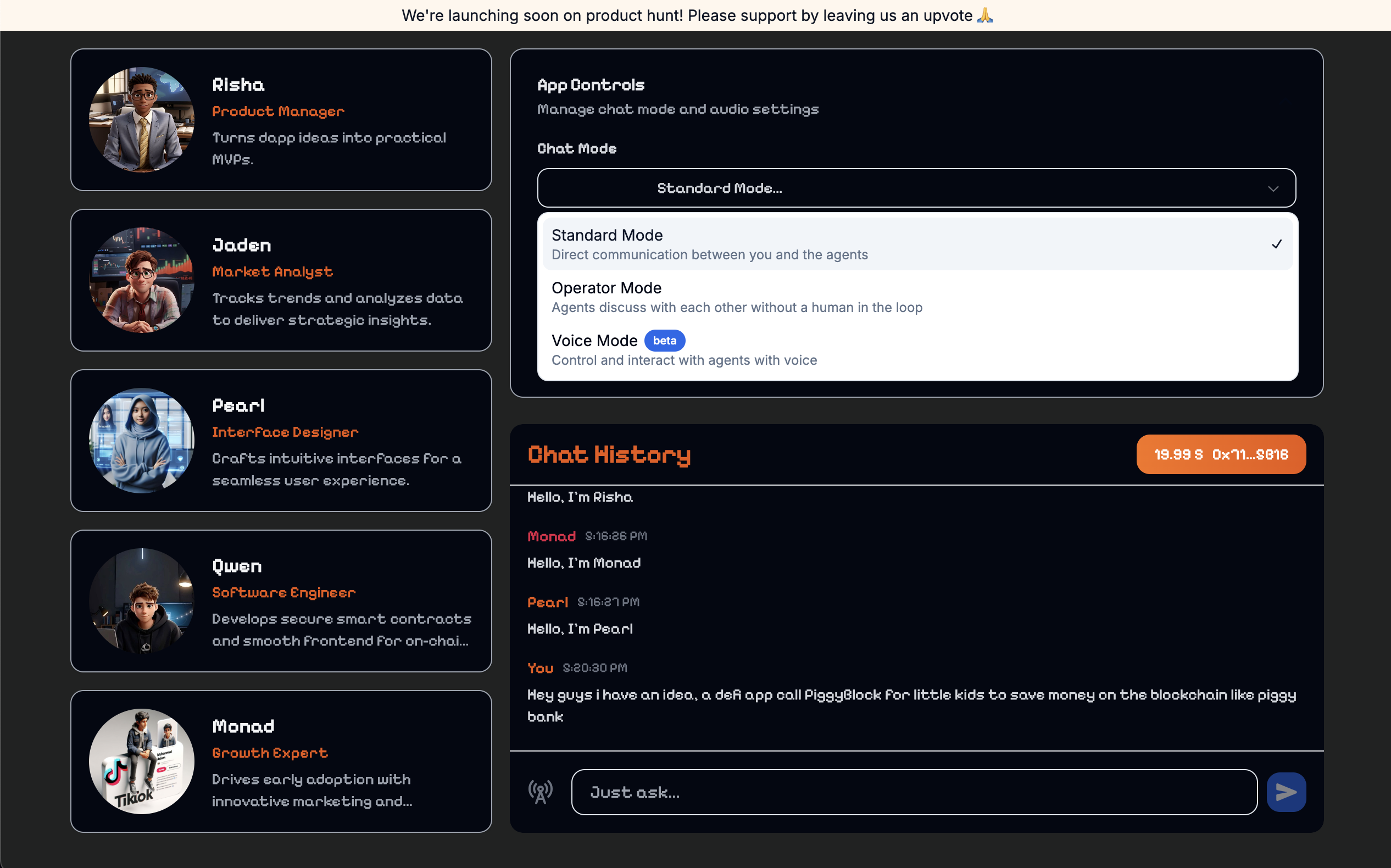
Task: Click Risha's avatar picture
Action: point(142,120)
